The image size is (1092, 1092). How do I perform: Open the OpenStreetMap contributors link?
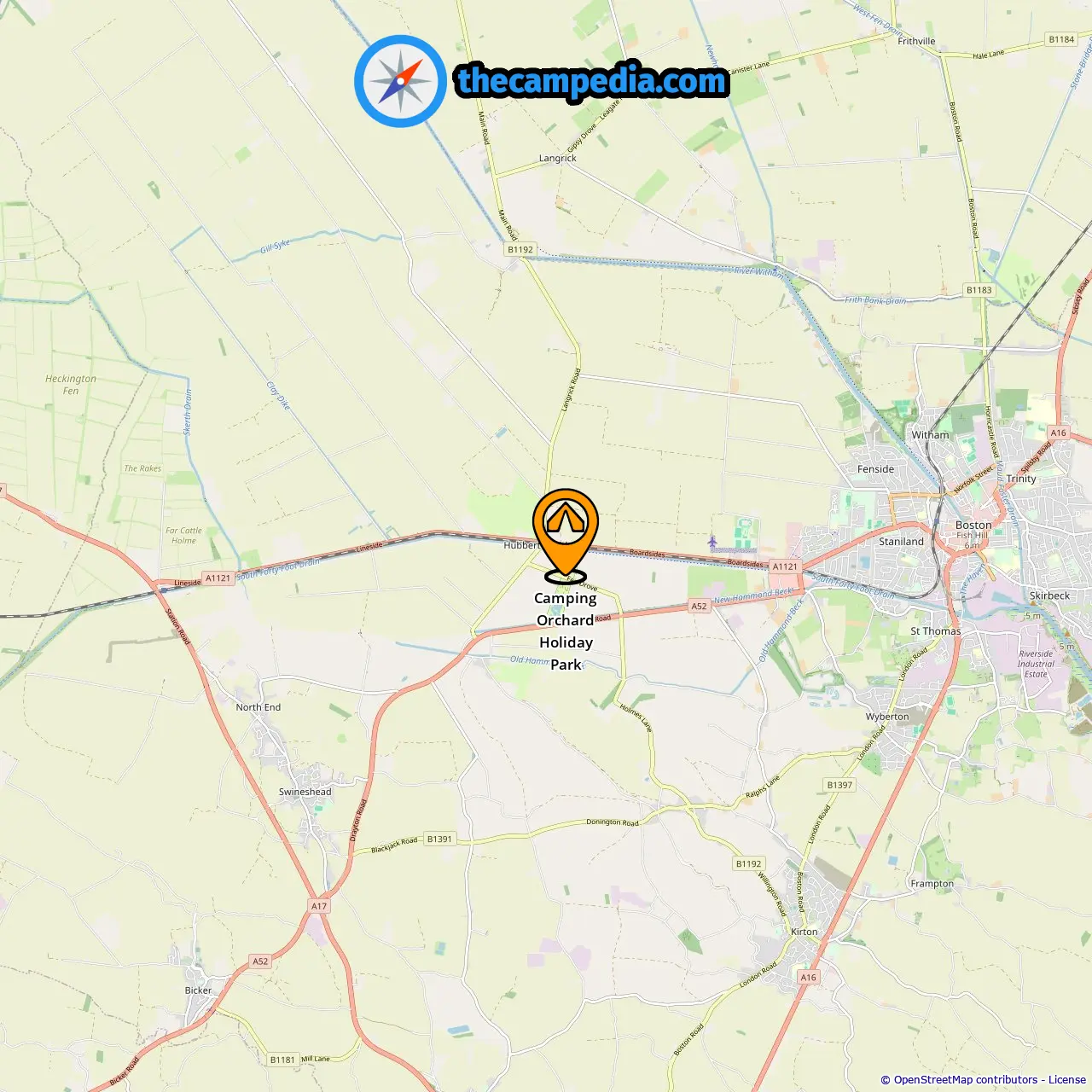click(x=966, y=1080)
